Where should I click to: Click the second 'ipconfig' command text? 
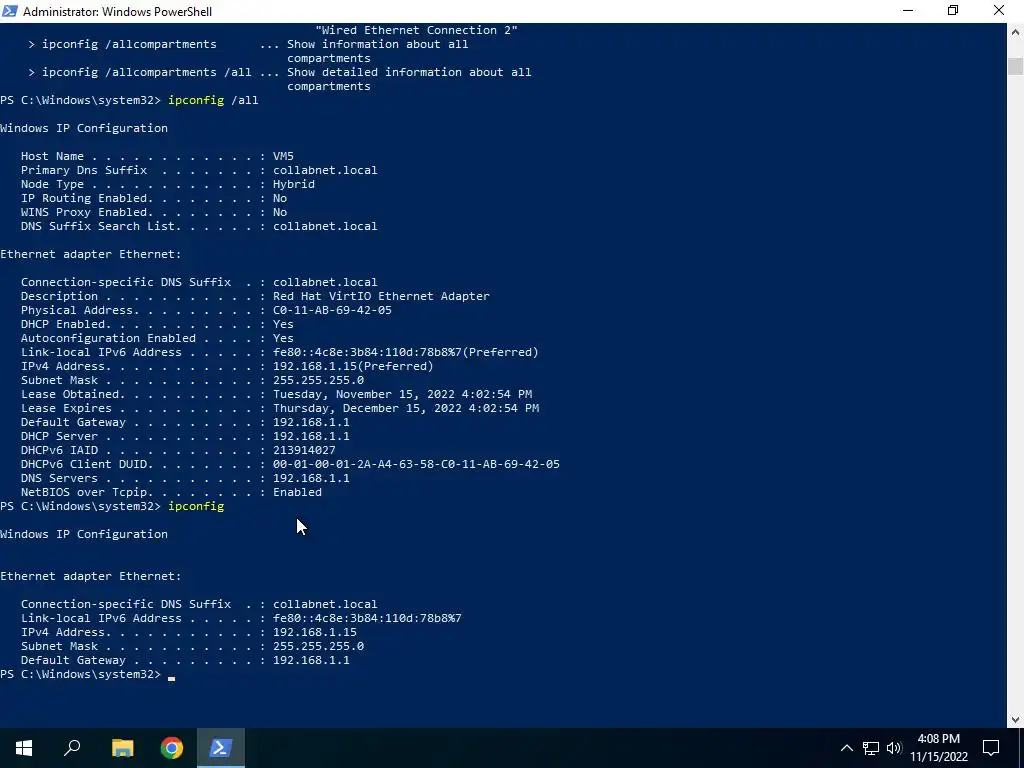tap(196, 506)
